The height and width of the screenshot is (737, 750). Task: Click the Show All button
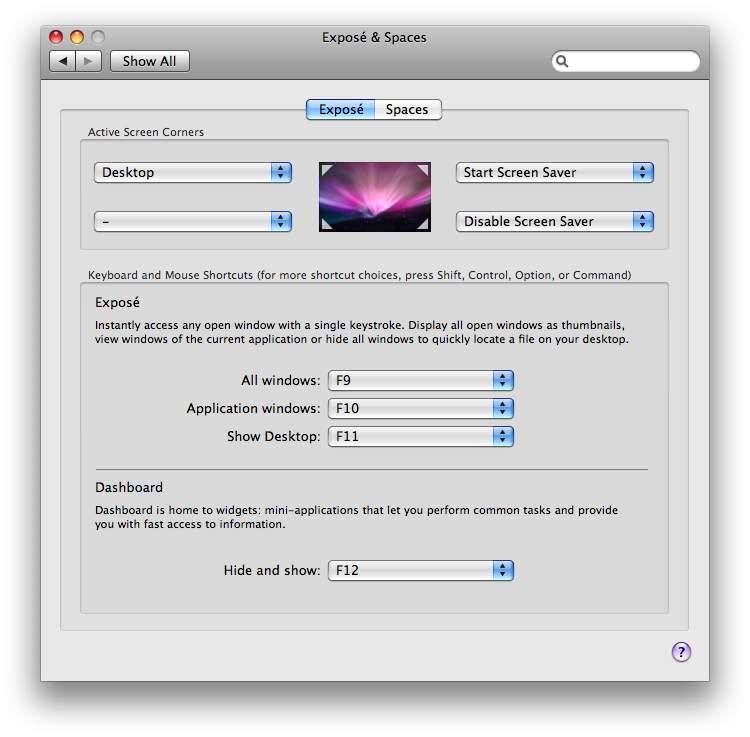(150, 61)
